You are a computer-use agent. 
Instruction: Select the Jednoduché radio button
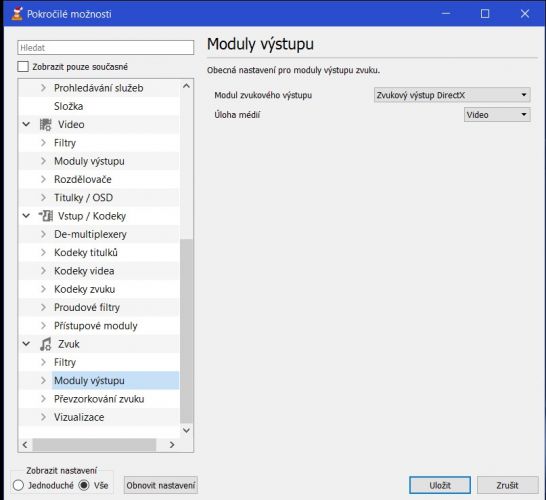point(18,485)
